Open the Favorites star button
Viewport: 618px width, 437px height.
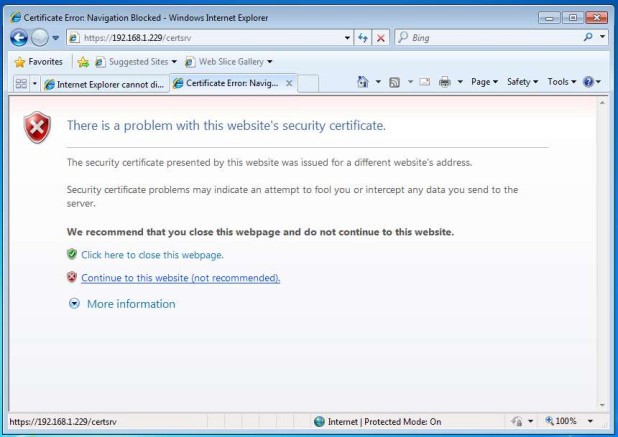(38, 62)
